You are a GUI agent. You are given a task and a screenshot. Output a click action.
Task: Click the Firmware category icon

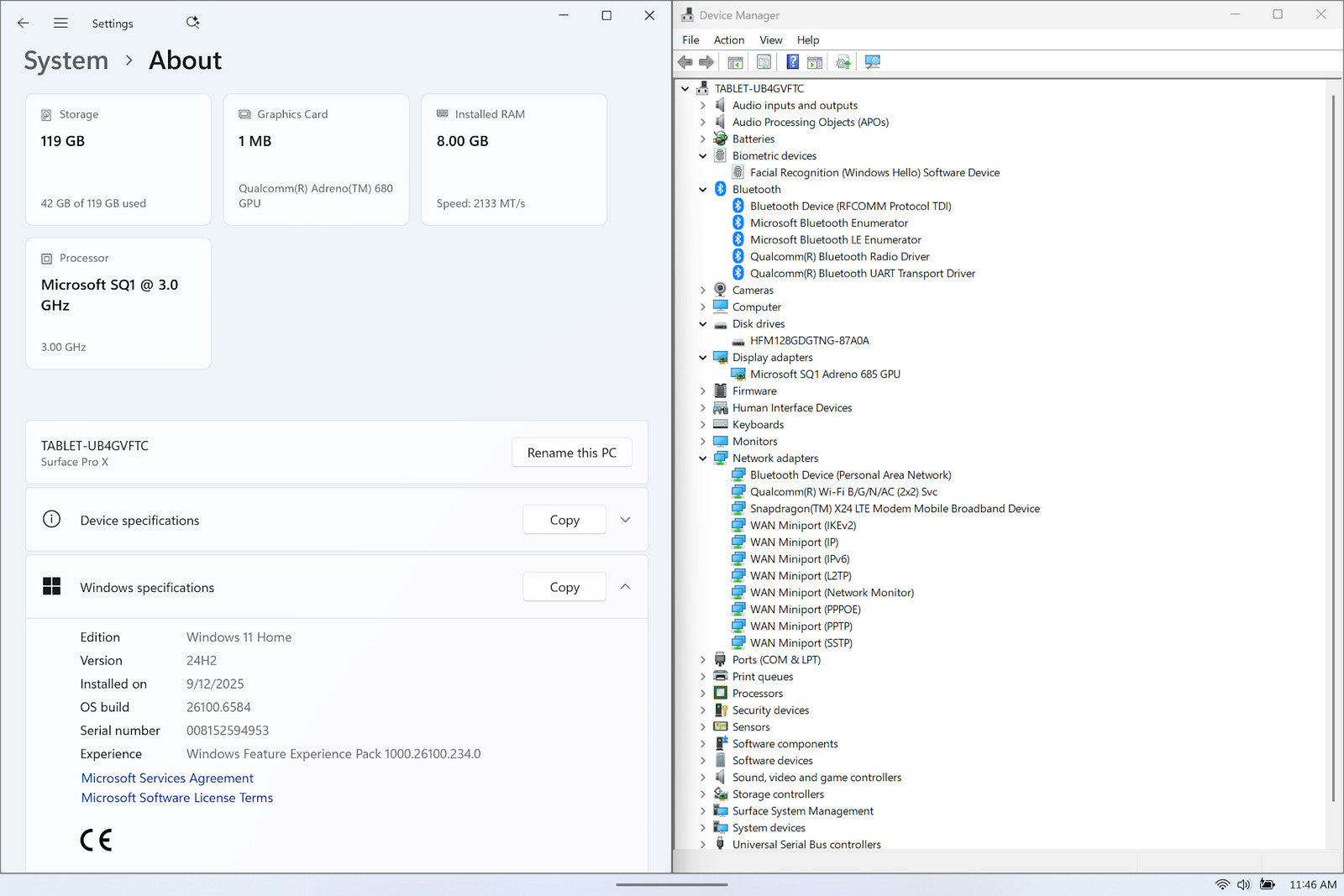point(720,390)
